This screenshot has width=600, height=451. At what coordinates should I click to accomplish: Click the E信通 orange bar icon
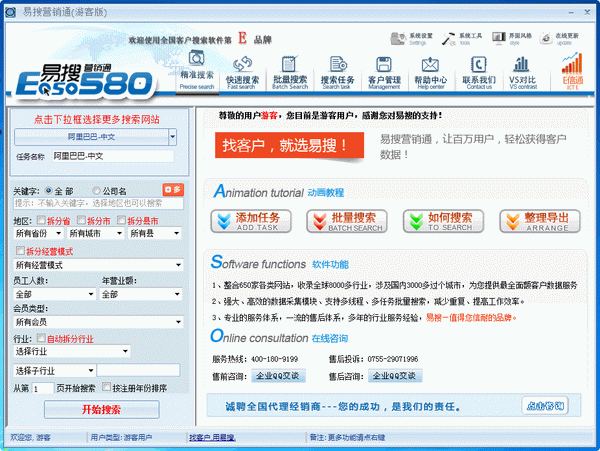572,71
